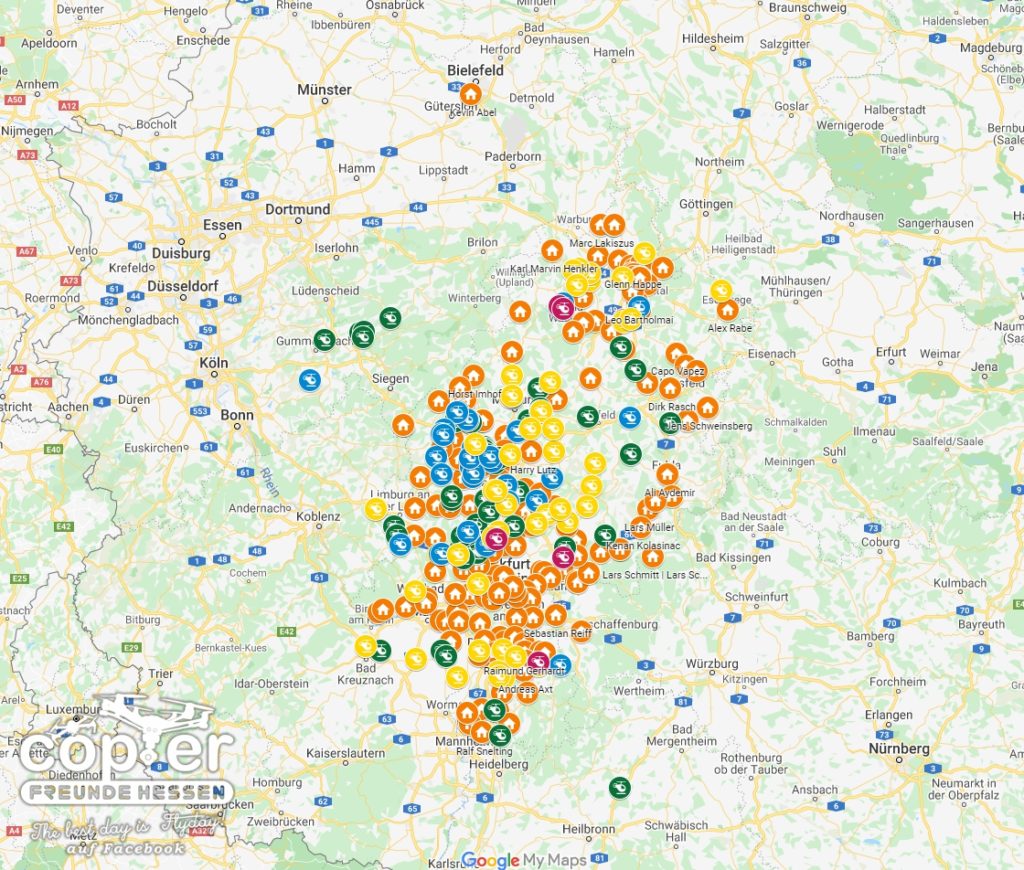Click the orange home marker northeast of Brilon
Image resolution: width=1024 pixels, height=870 pixels.
(x=551, y=250)
